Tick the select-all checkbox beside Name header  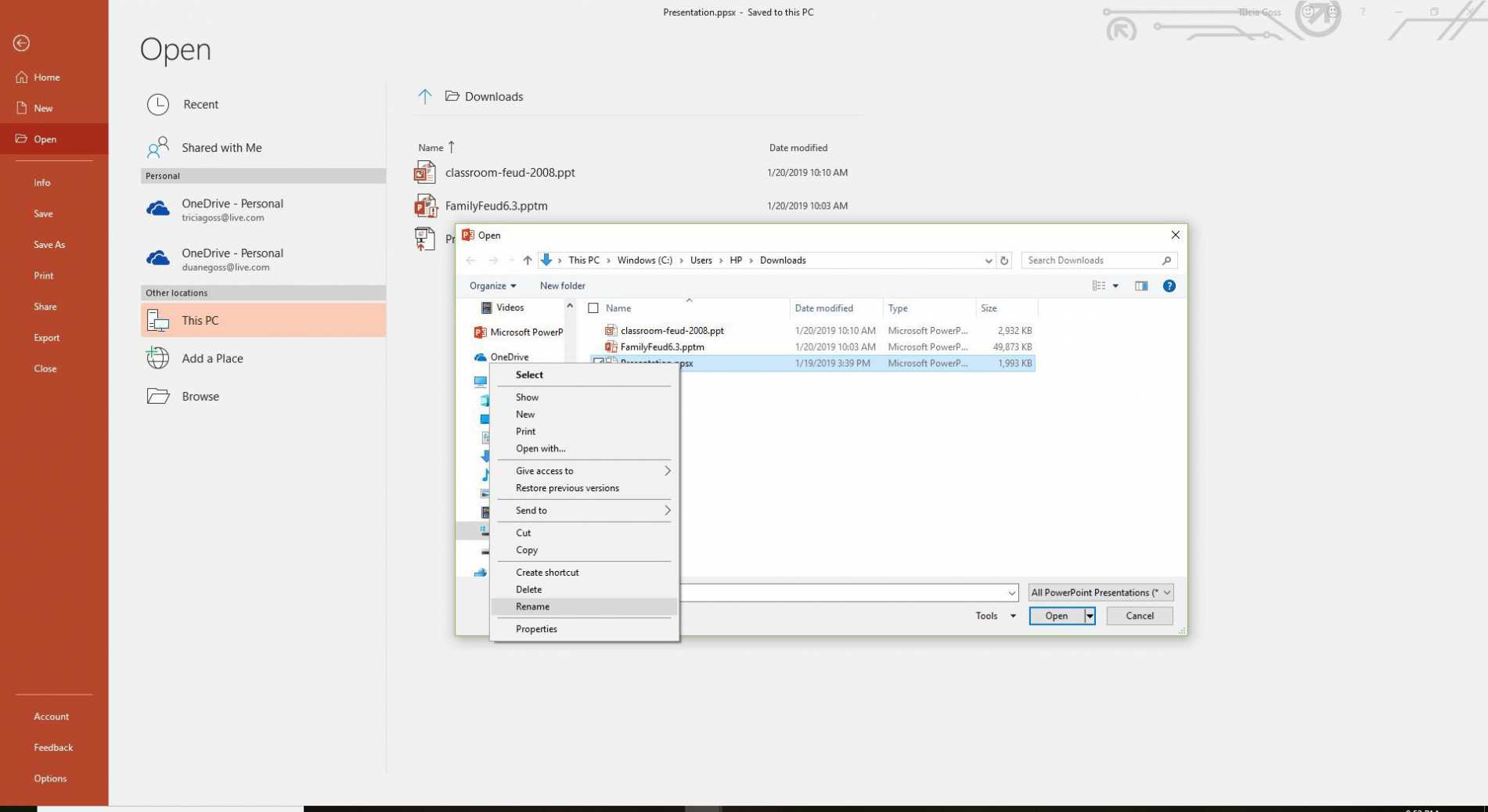[593, 308]
